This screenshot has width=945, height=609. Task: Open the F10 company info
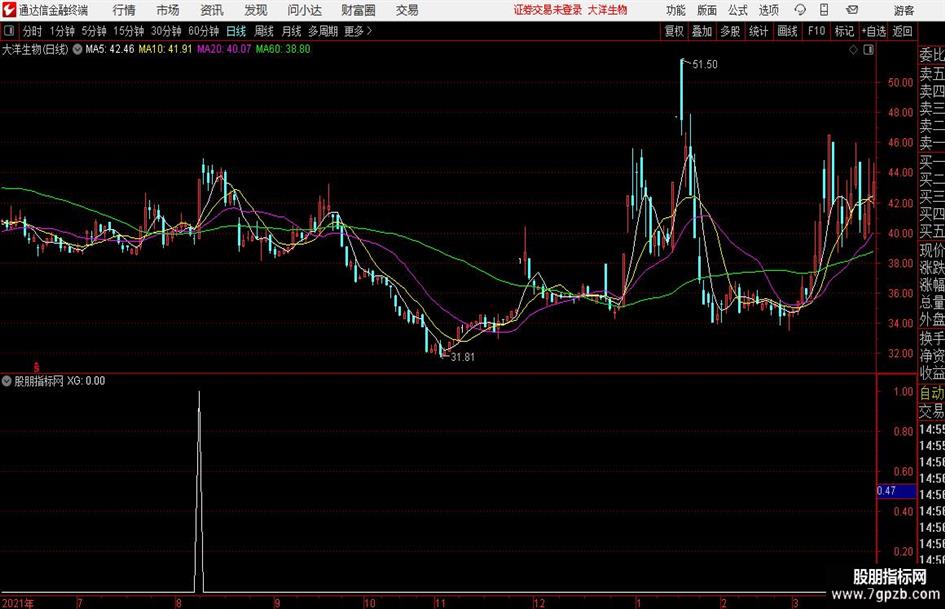(816, 31)
